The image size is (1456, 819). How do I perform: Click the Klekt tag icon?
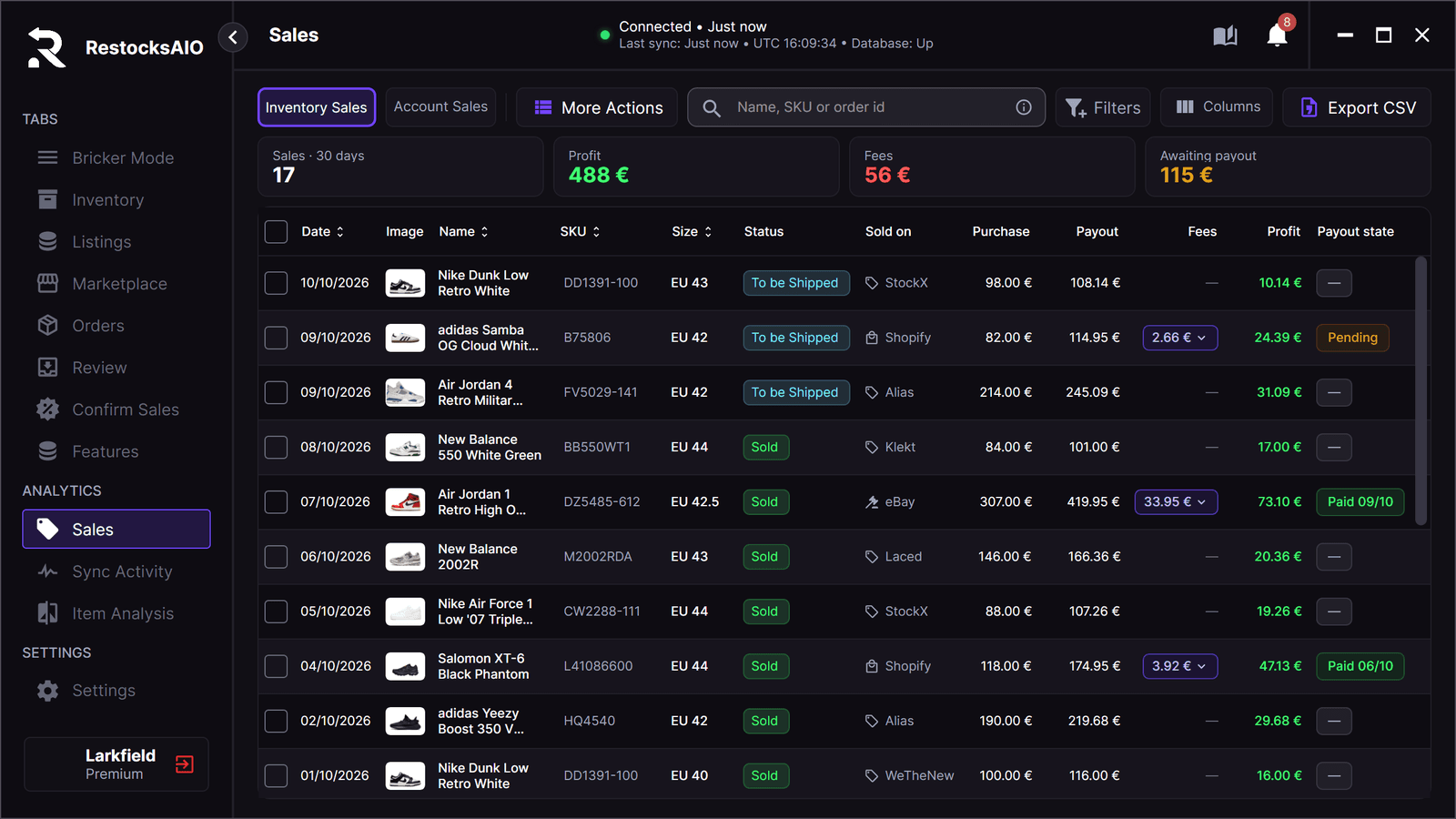[x=872, y=447]
